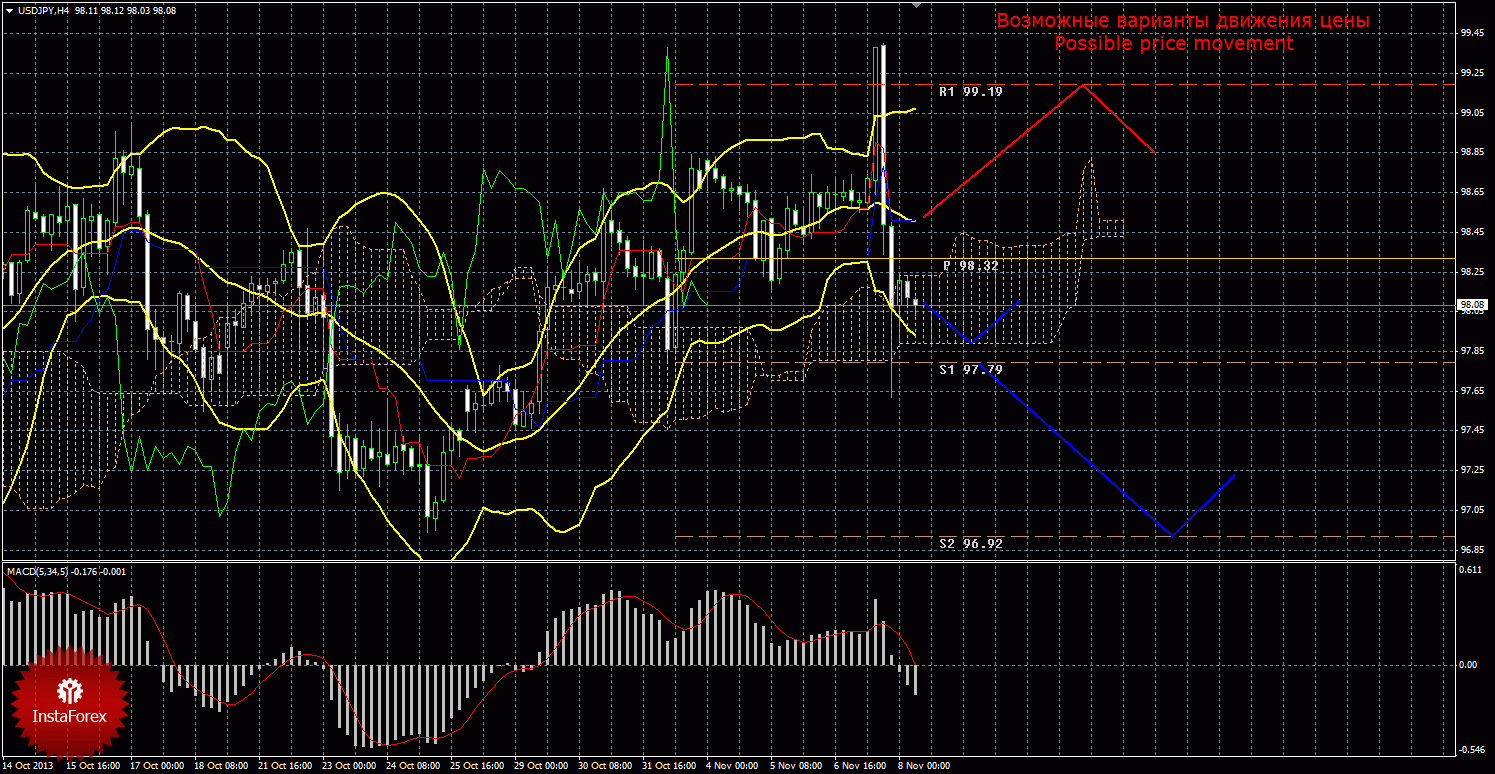Click 99.25 on the price scale
This screenshot has height=774, width=1495.
tap(1472, 73)
